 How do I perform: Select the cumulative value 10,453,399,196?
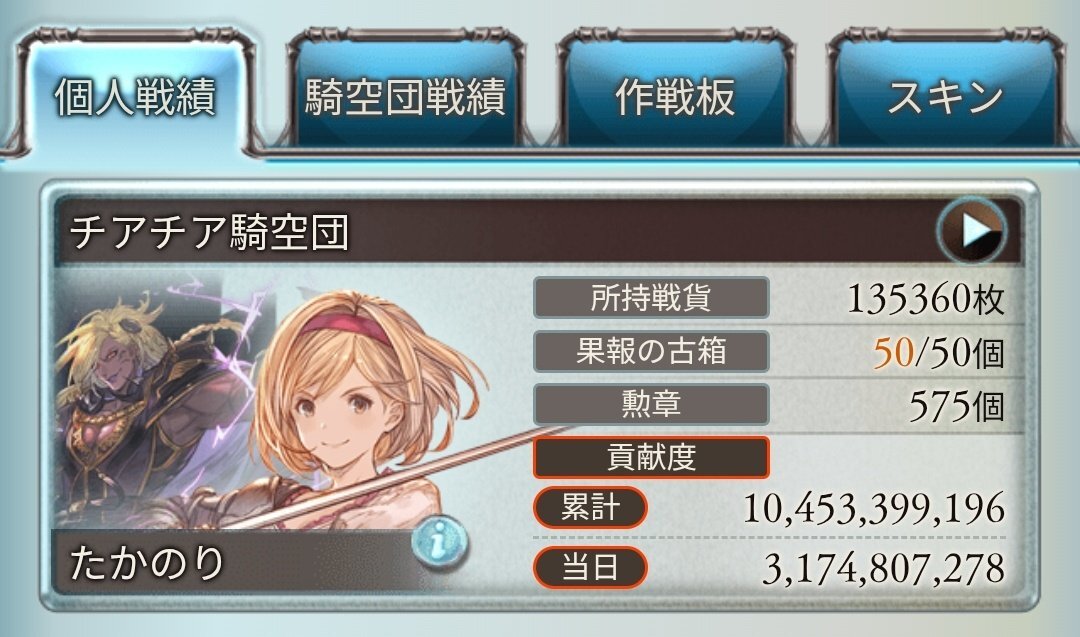874,508
